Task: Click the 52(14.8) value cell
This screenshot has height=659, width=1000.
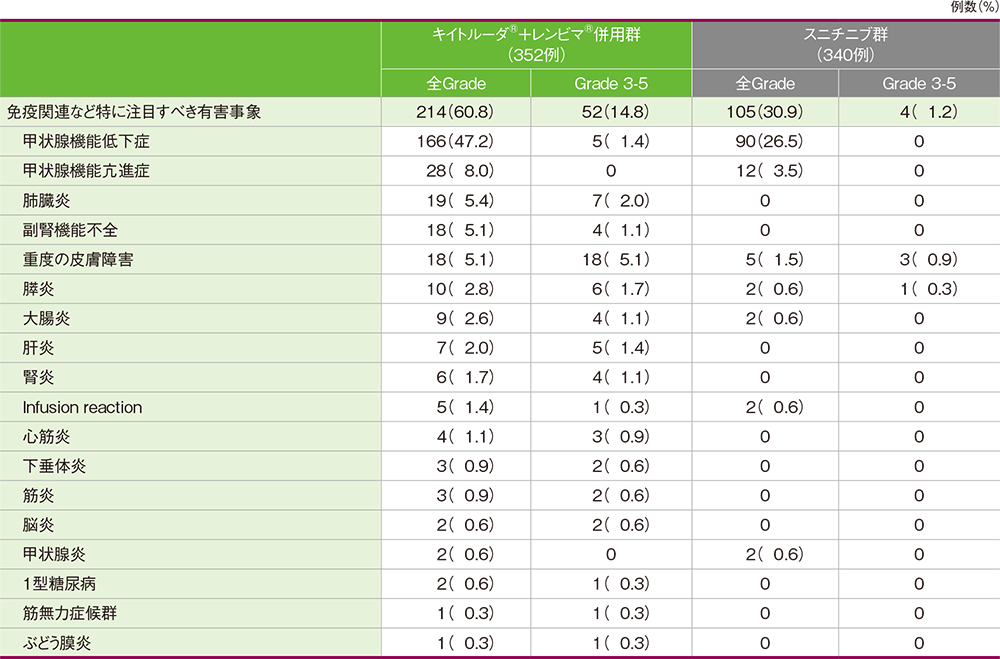Action: tap(610, 113)
